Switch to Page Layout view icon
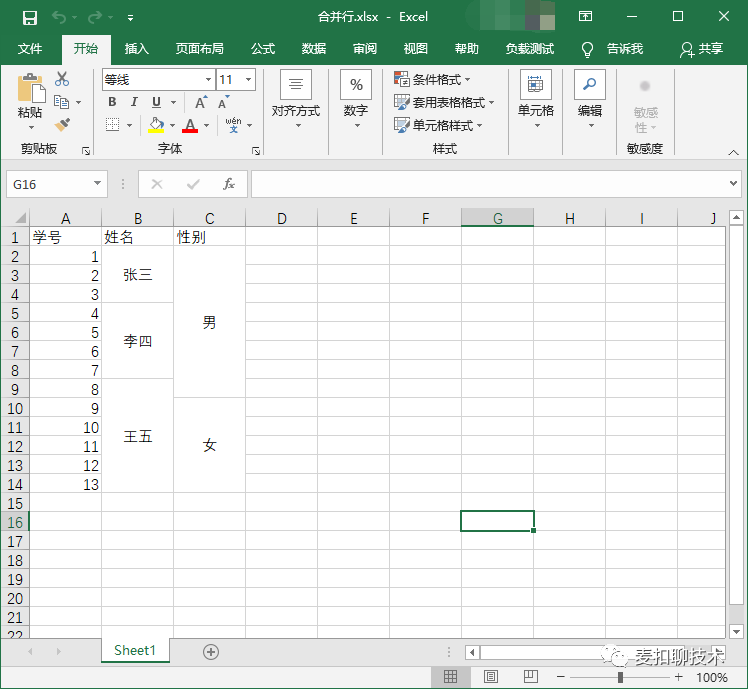This screenshot has width=748, height=689. (x=490, y=677)
